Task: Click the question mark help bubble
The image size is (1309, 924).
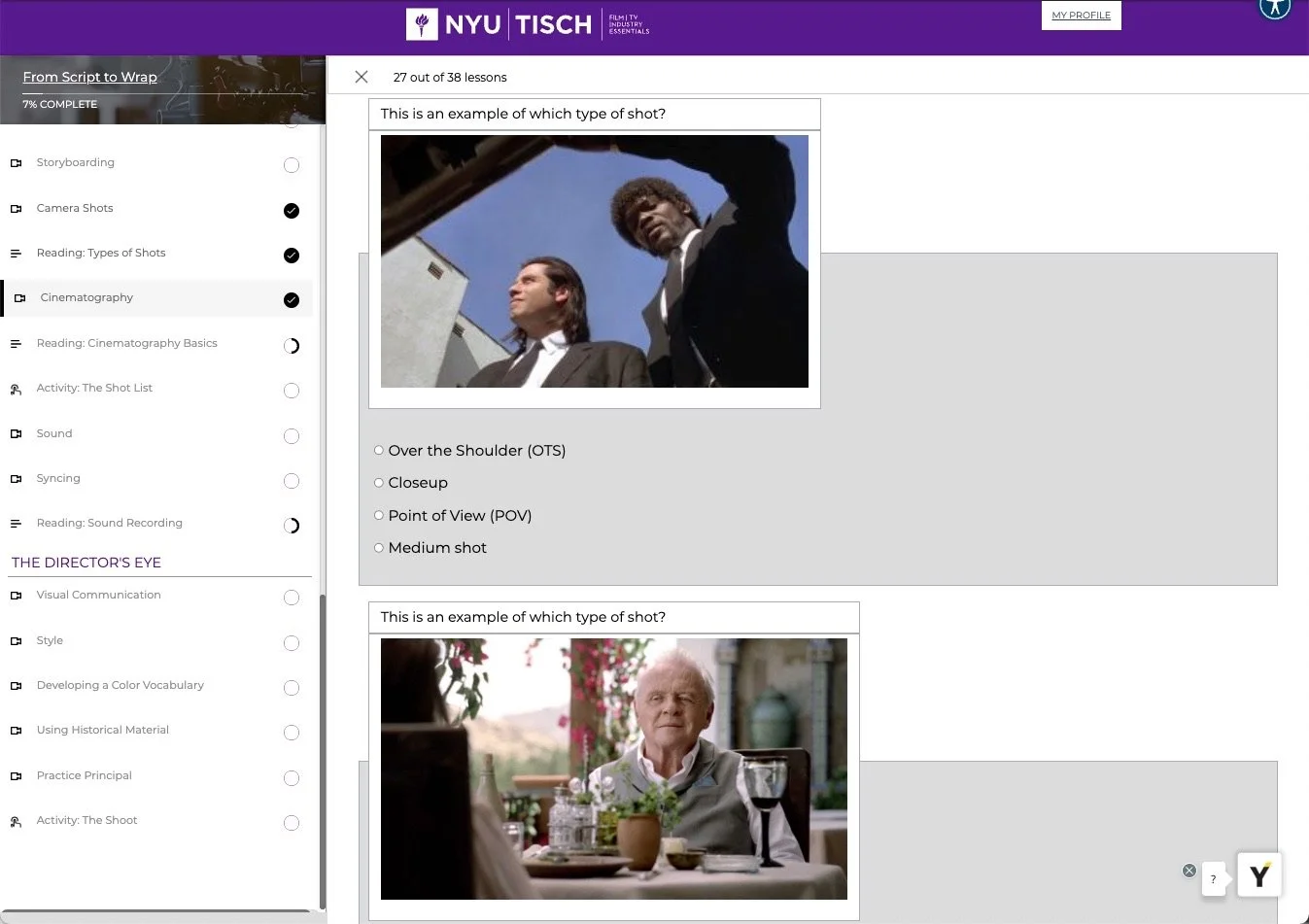Action: (1213, 879)
